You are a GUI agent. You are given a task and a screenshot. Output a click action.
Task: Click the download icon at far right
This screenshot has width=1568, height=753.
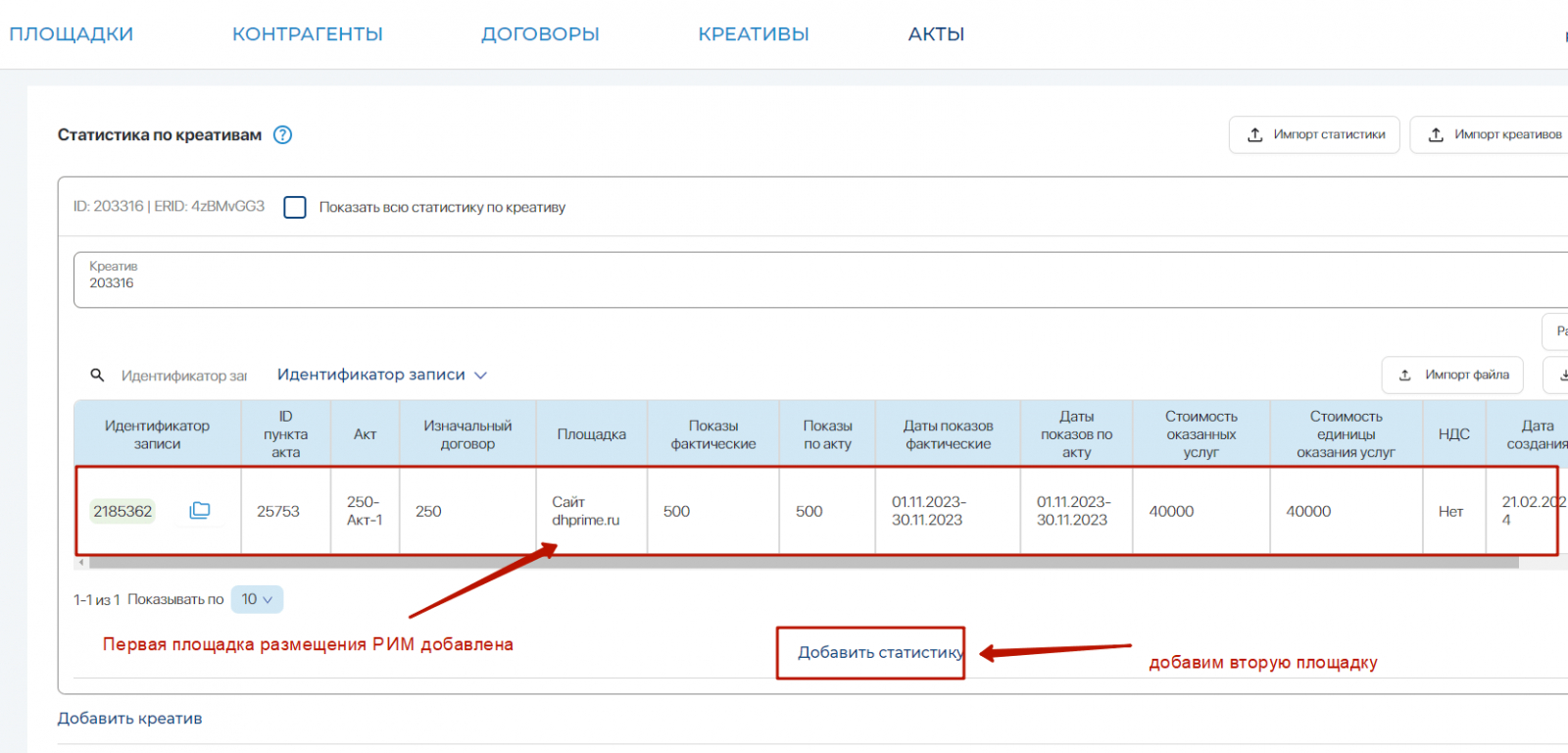[x=1560, y=376]
